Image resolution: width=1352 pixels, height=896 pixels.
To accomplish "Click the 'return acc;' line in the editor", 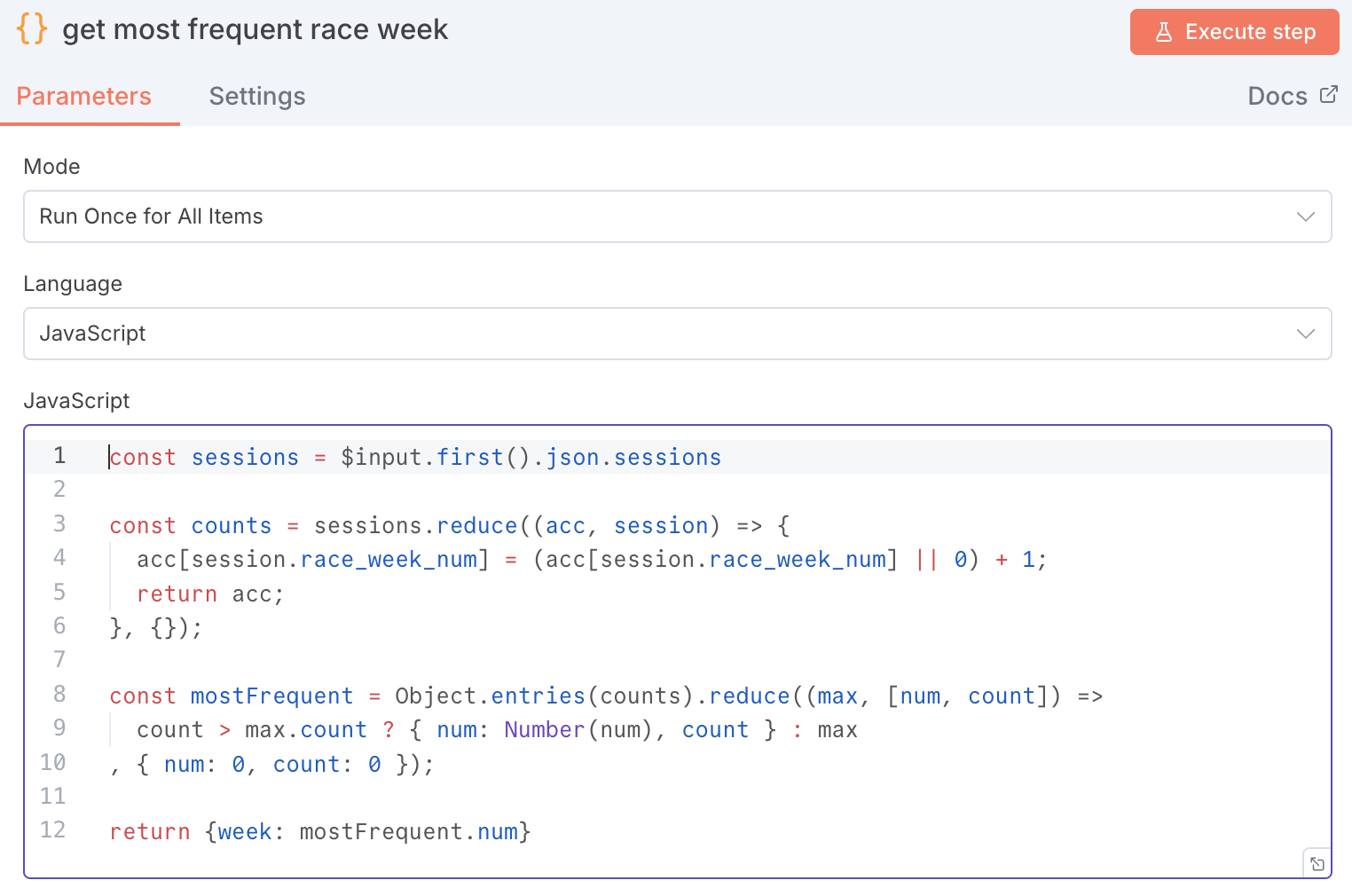I will [210, 594].
